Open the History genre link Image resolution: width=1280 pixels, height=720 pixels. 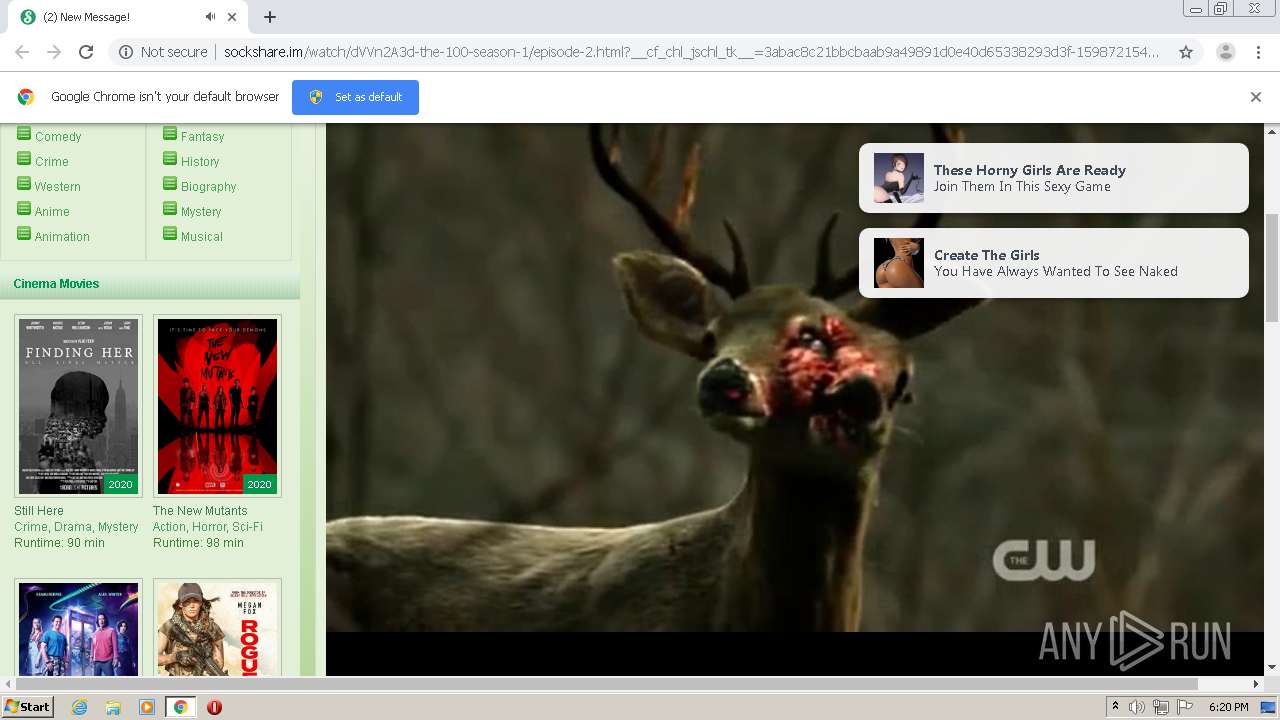pyautogui.click(x=200, y=162)
